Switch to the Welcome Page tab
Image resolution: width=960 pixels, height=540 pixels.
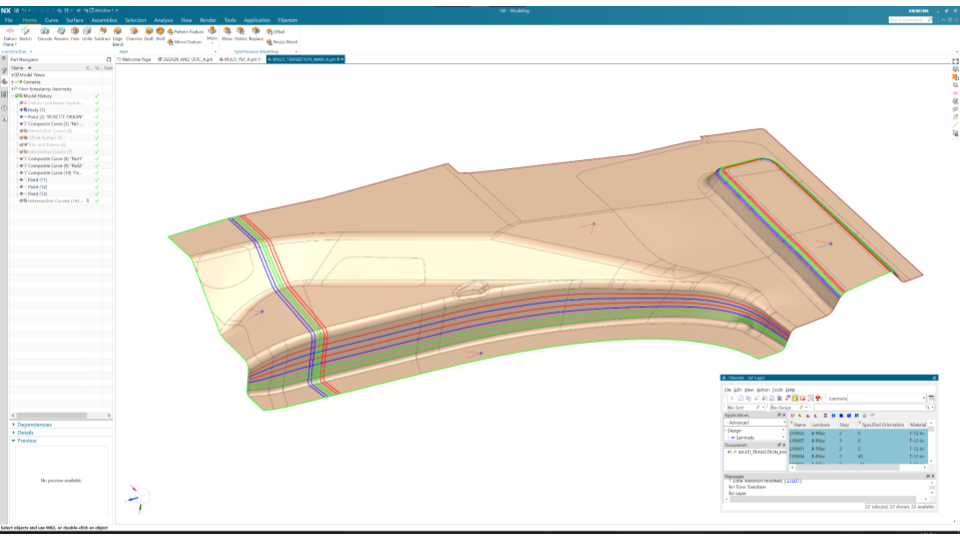pos(133,59)
